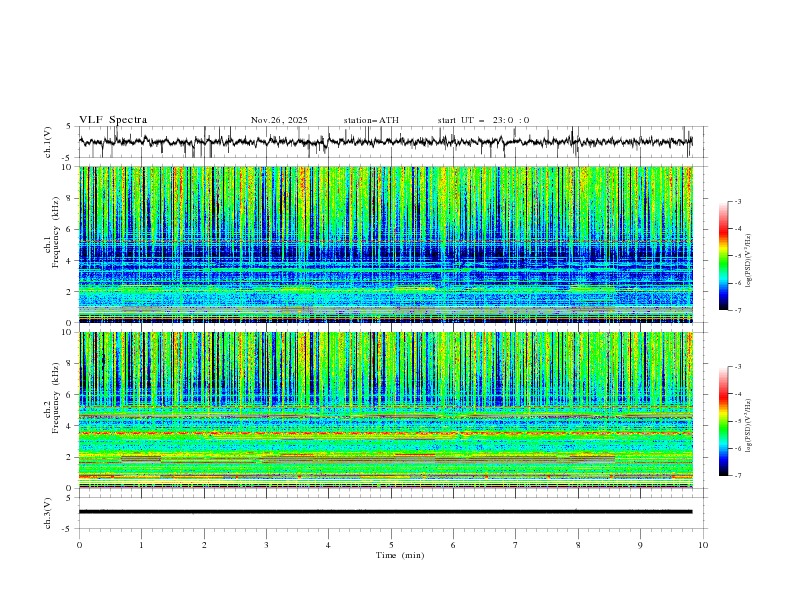Image resolution: width=792 pixels, height=612 pixels.
Task: Click the '-3' tick on upper colorbar
Action: tap(737, 201)
